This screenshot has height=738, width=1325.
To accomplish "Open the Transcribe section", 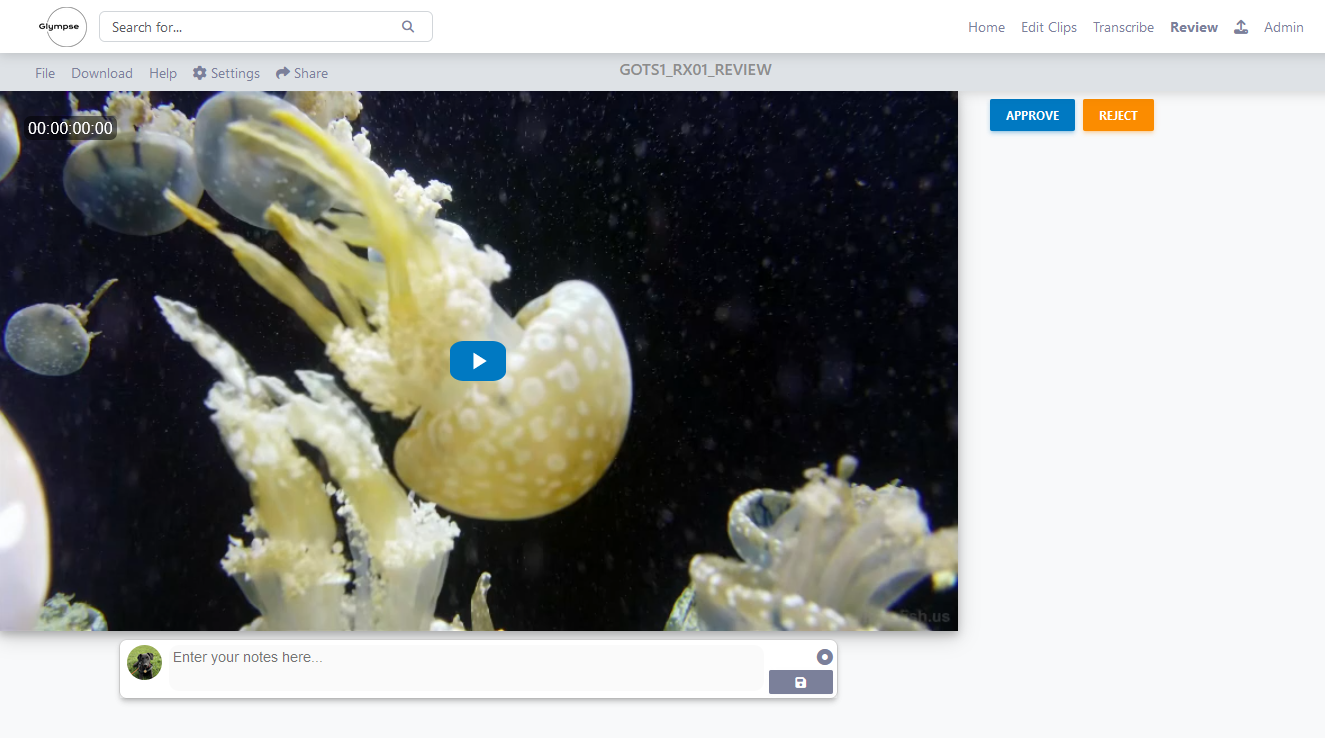I will click(1123, 27).
